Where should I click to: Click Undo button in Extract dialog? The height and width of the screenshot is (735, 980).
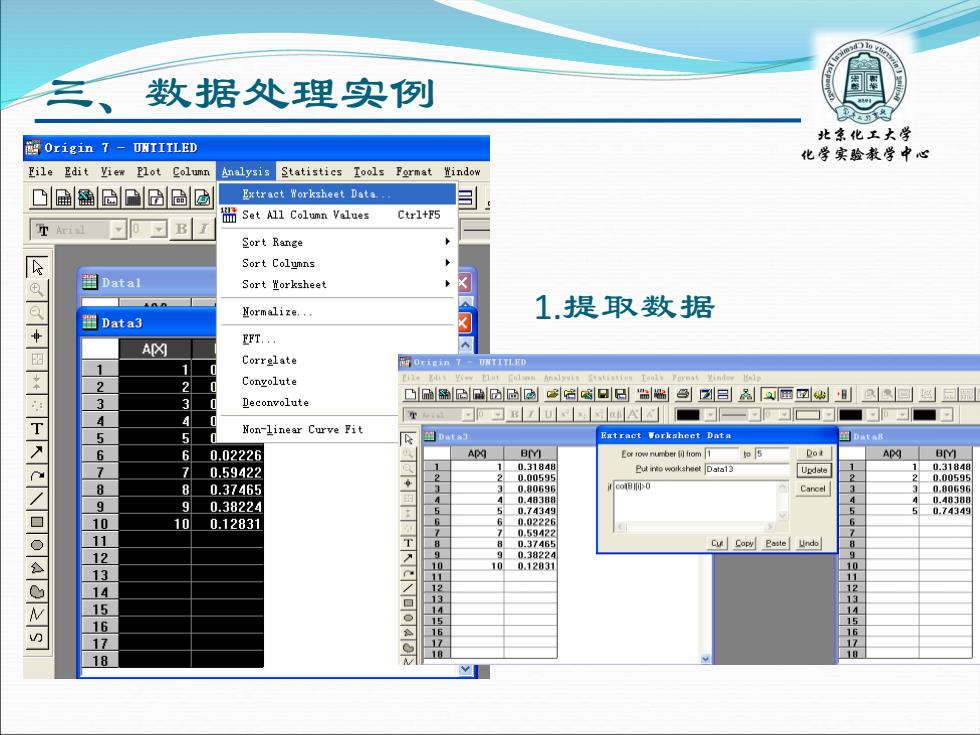pos(808,543)
